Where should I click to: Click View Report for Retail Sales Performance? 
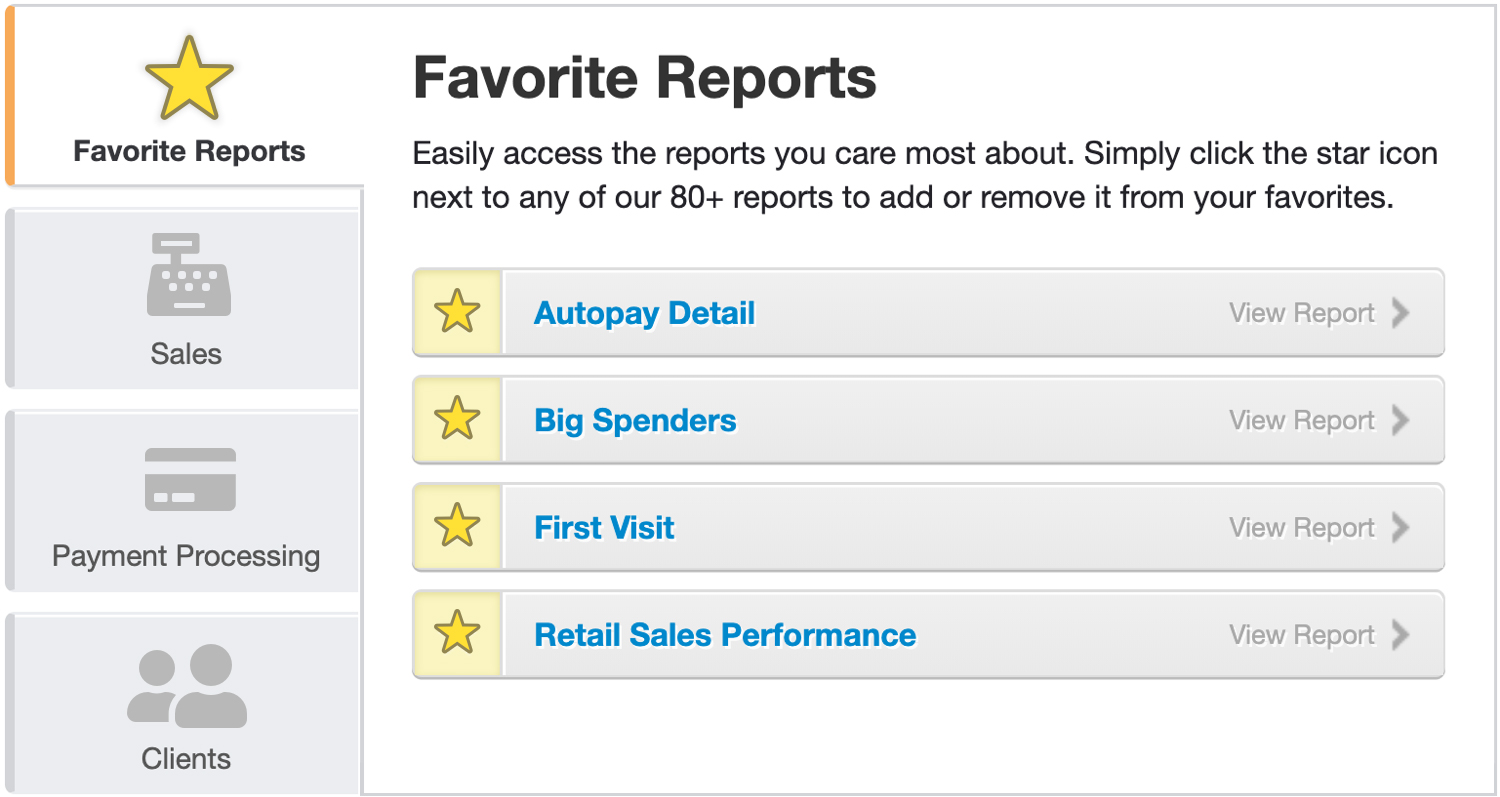pyautogui.click(x=1301, y=634)
